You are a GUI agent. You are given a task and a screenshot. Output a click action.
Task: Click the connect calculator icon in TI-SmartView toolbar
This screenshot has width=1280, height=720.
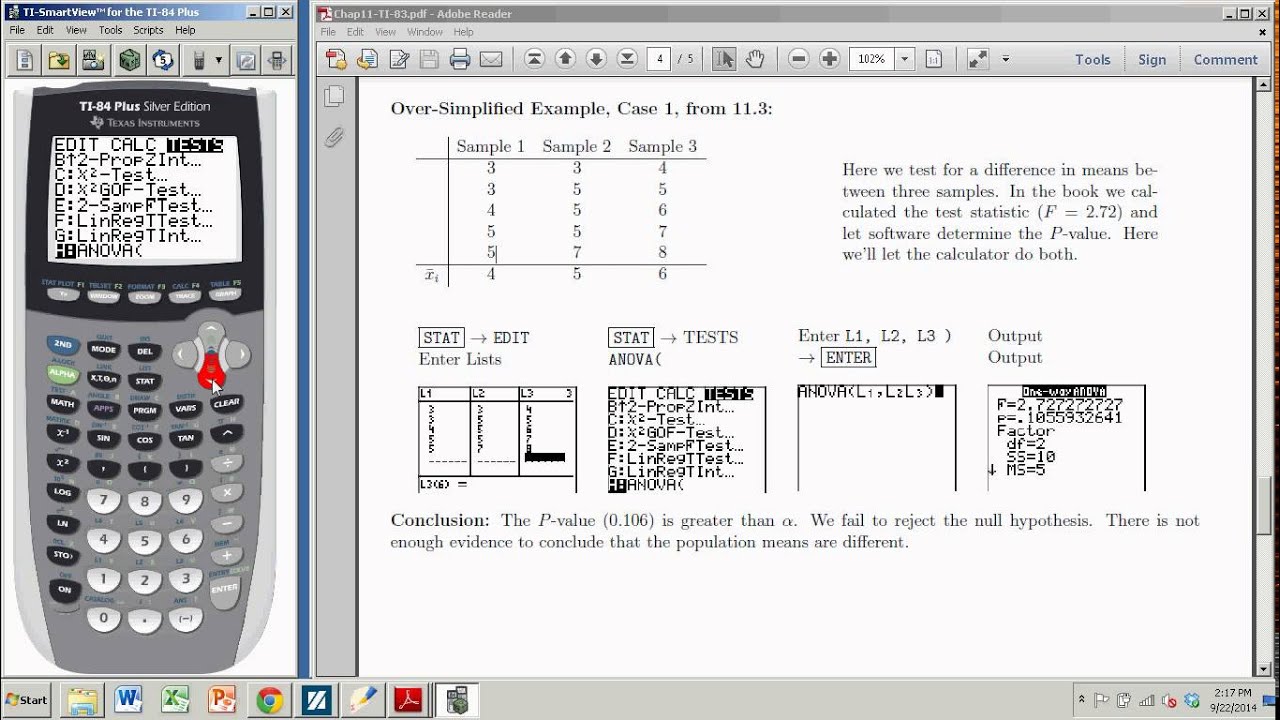pyautogui.click(x=278, y=60)
